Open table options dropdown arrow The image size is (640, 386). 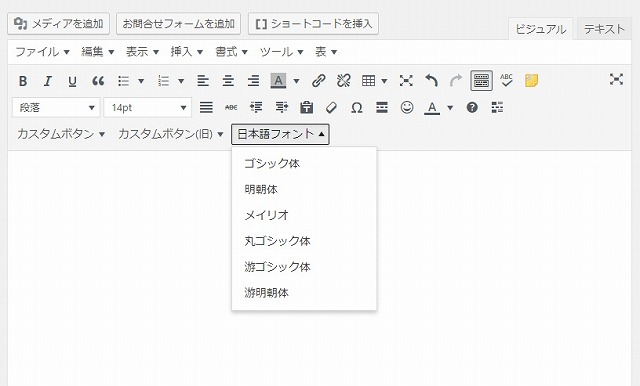[384, 81]
